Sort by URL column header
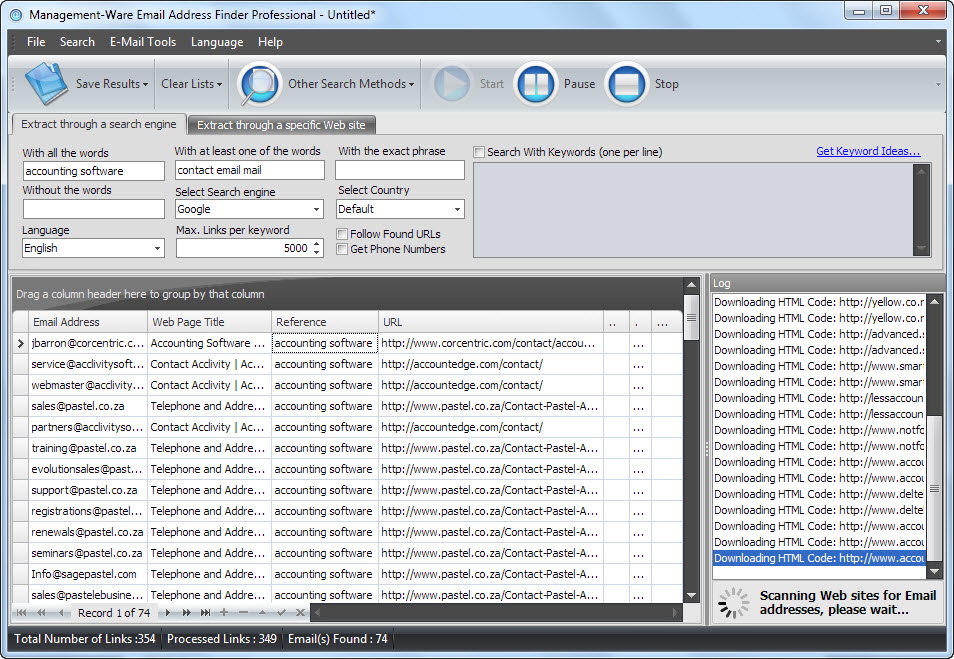 pyautogui.click(x=490, y=322)
